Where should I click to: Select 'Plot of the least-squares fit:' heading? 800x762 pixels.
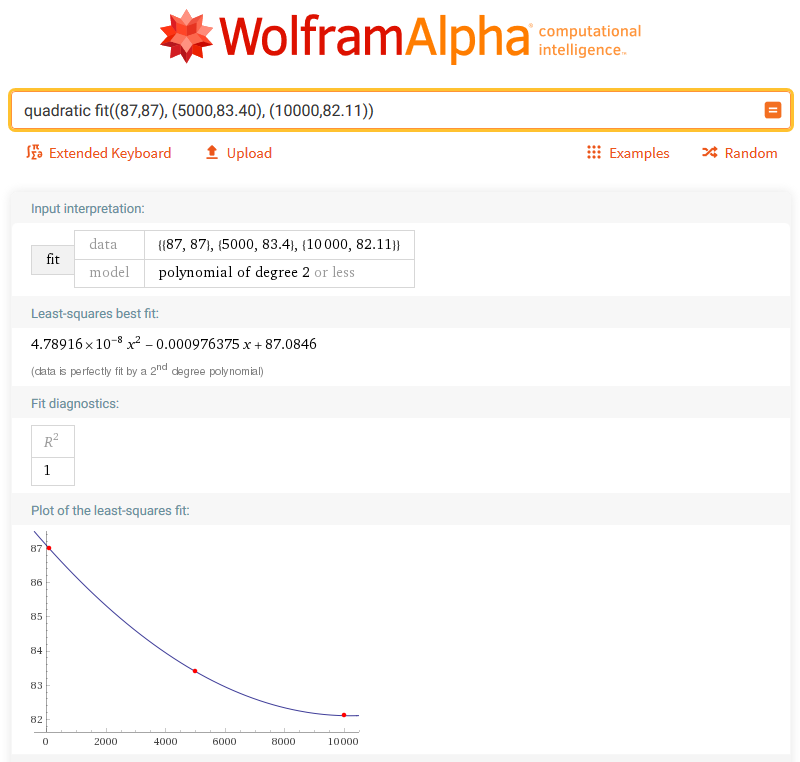point(110,511)
